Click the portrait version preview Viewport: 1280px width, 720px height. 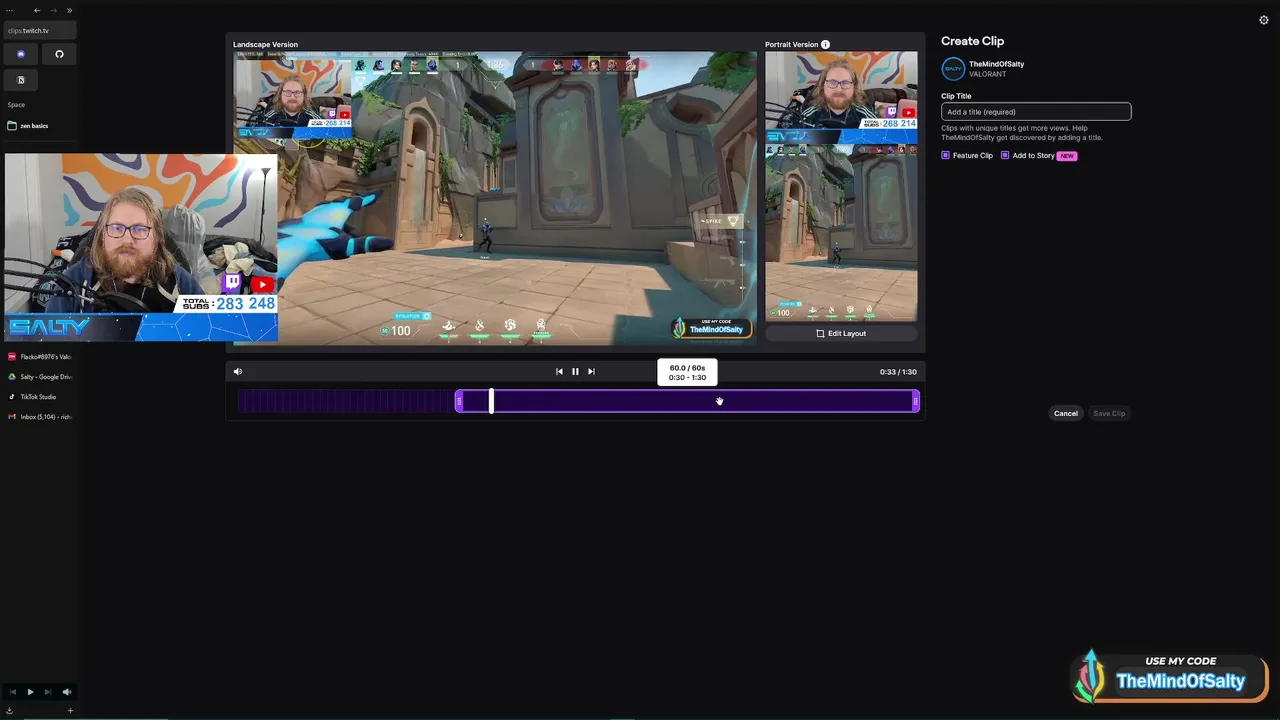tap(841, 187)
